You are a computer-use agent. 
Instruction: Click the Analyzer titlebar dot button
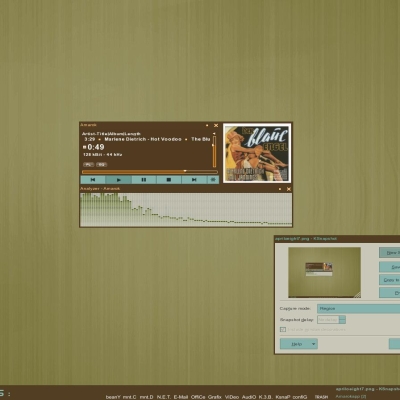point(280,189)
